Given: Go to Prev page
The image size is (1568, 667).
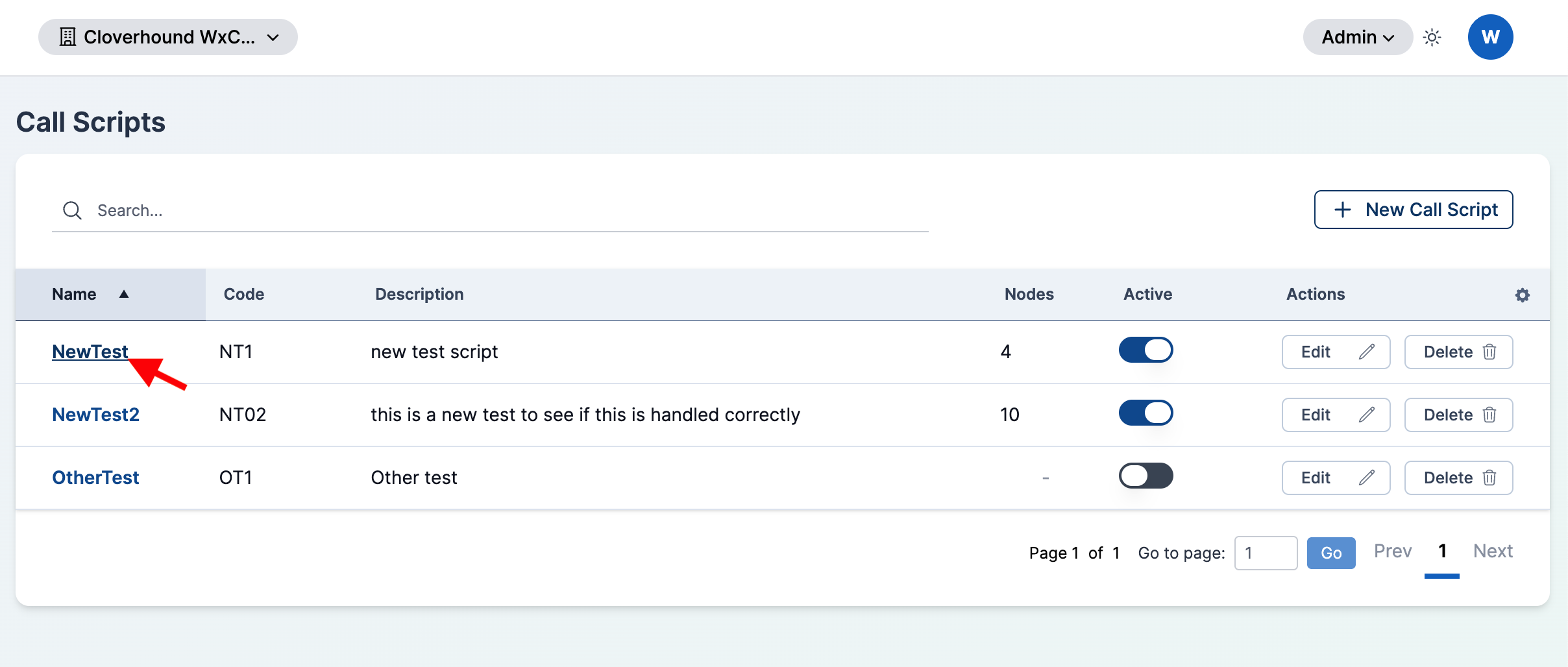Looking at the screenshot, I should point(1393,551).
